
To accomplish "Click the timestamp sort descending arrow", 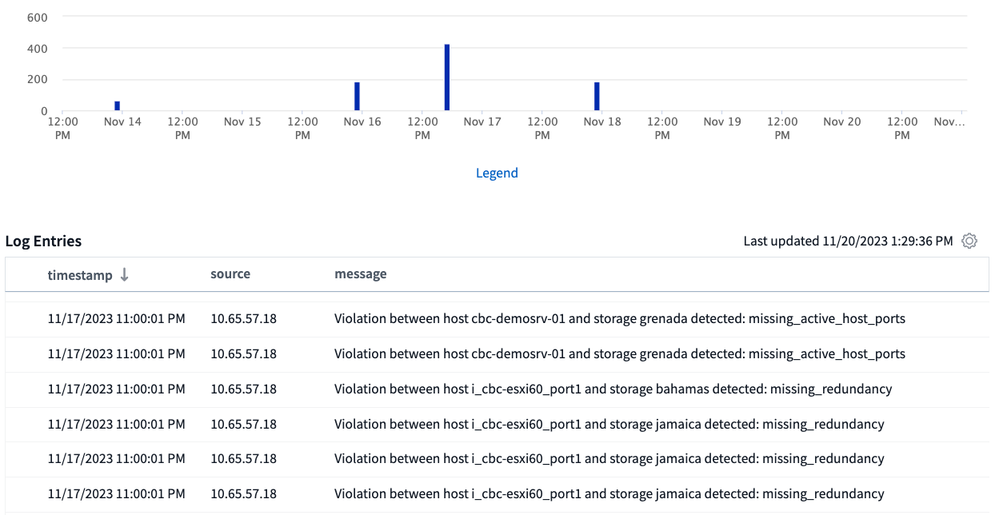I will click(124, 275).
